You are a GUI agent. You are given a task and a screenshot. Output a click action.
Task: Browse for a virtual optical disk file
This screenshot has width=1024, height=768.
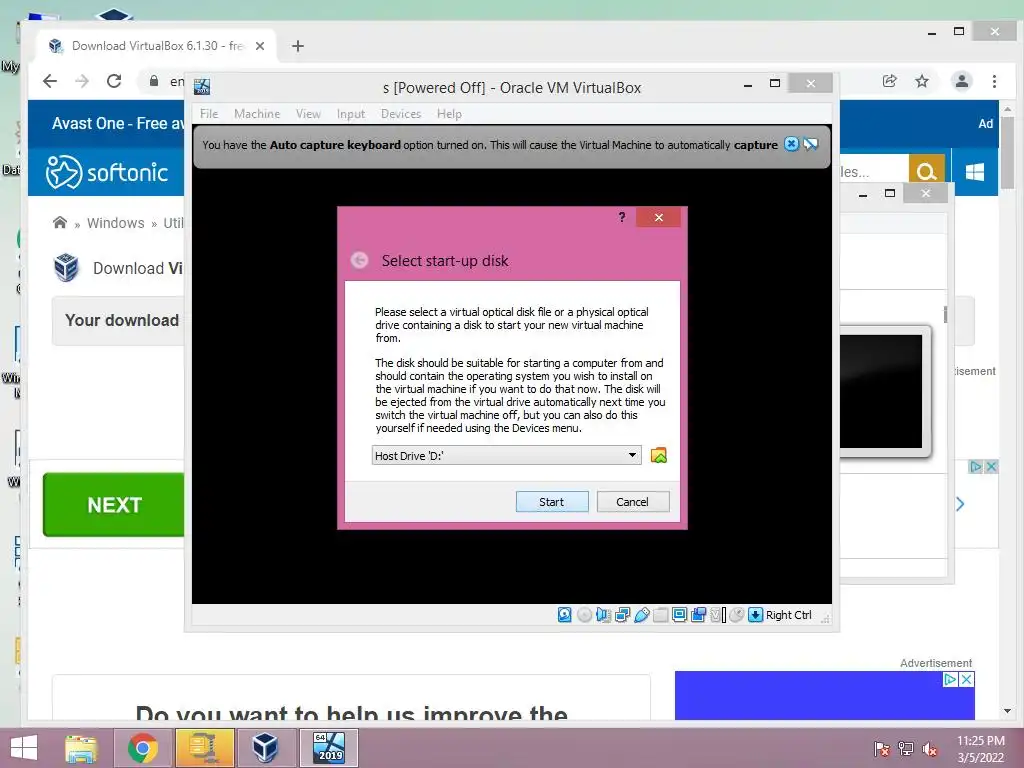659,455
